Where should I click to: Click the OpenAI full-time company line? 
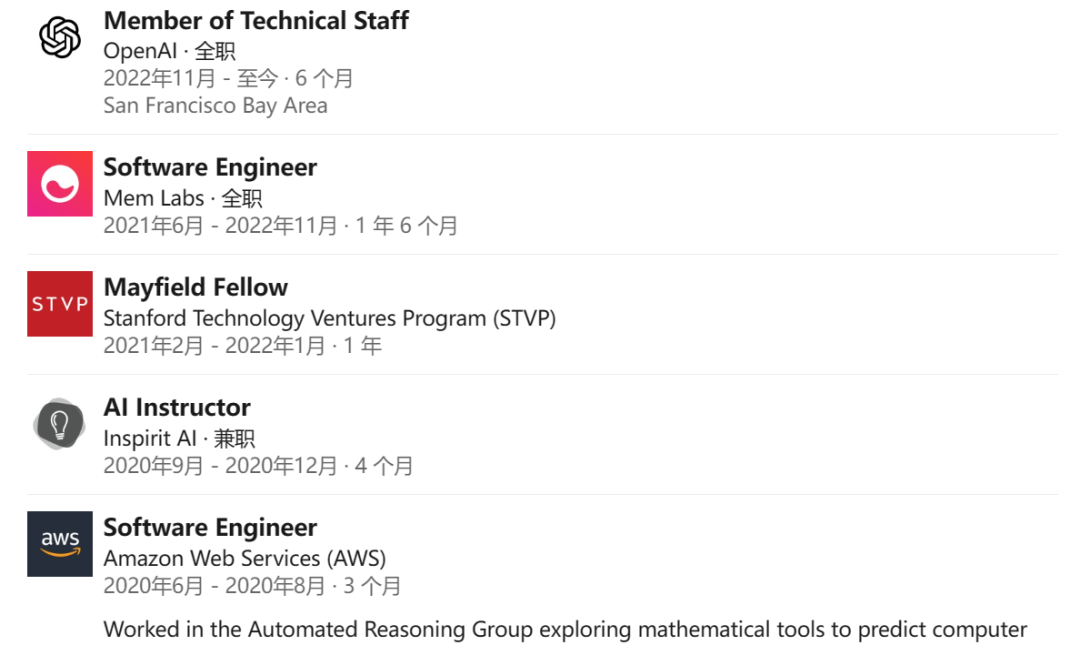pos(168,50)
